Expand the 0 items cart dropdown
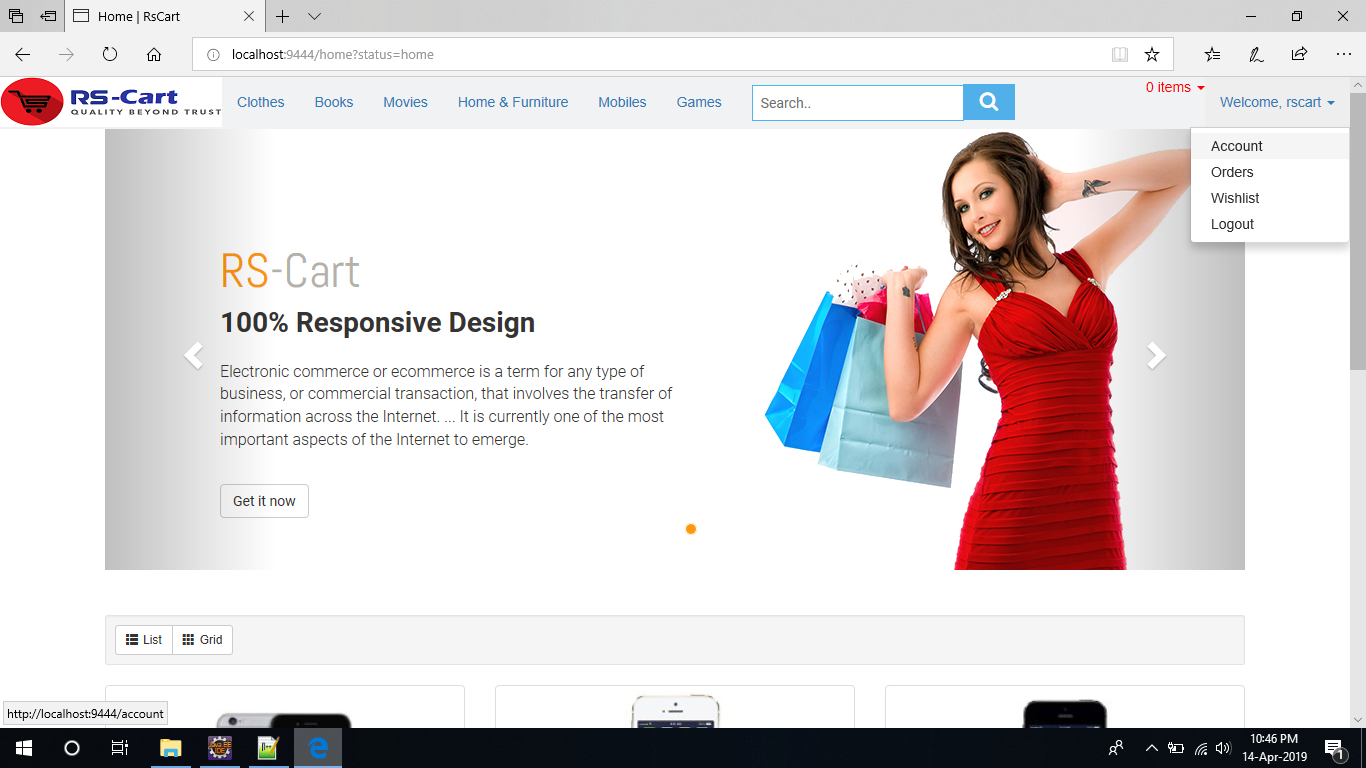The width and height of the screenshot is (1366, 768). (1175, 88)
